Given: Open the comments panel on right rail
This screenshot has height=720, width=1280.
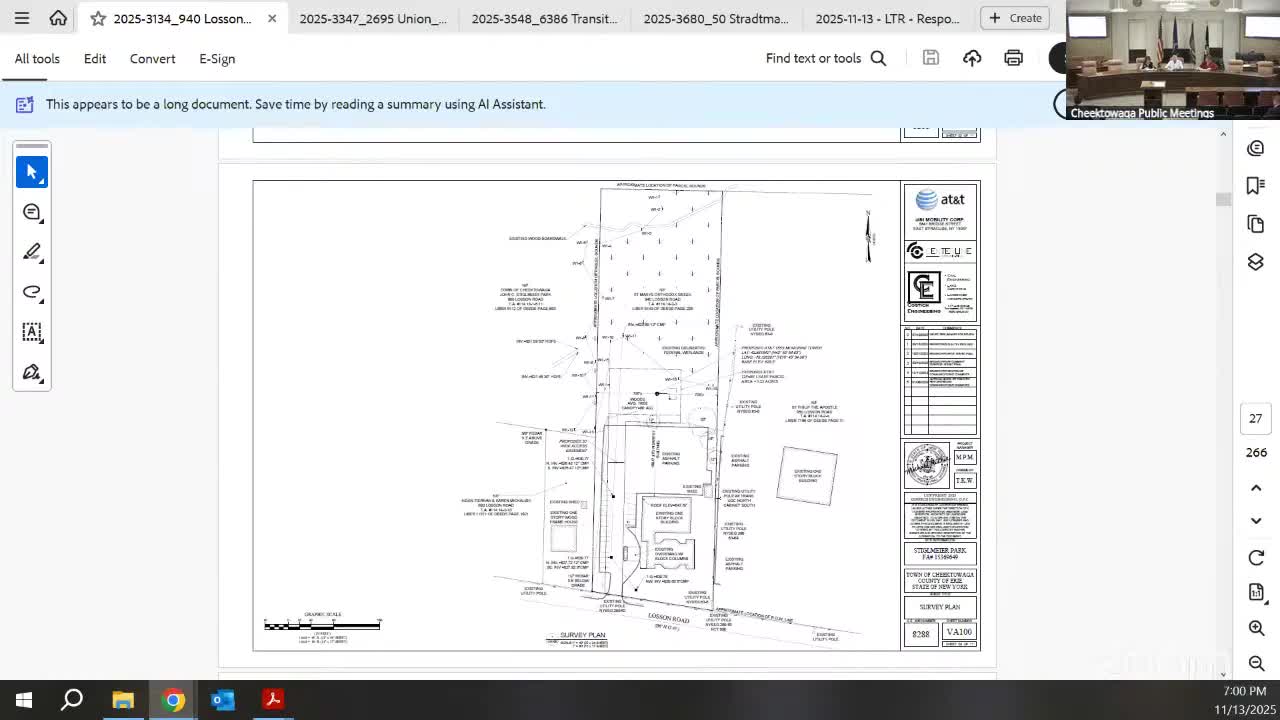Looking at the screenshot, I should [x=1256, y=148].
